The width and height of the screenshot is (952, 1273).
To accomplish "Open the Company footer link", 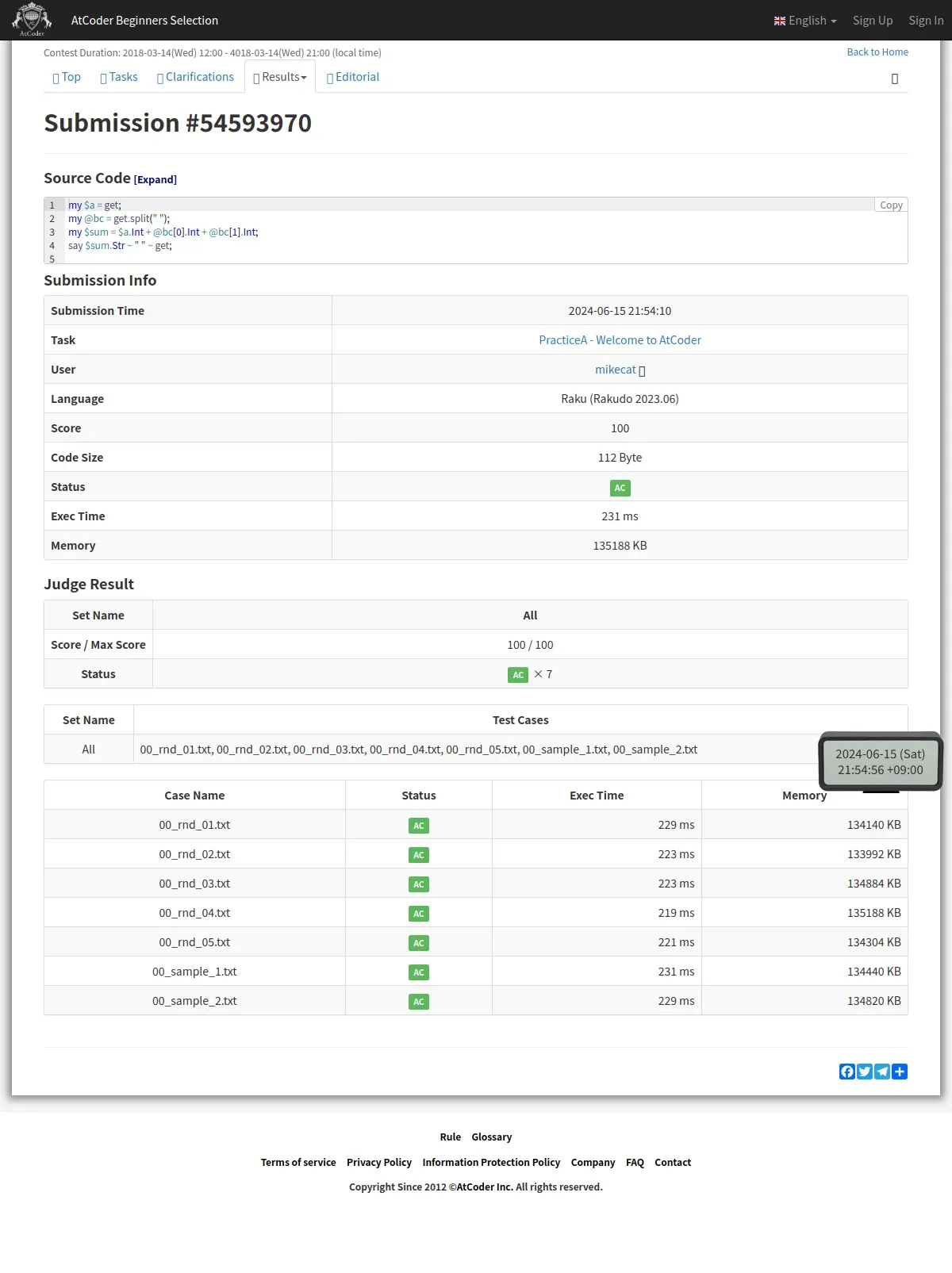I will [x=593, y=1163].
